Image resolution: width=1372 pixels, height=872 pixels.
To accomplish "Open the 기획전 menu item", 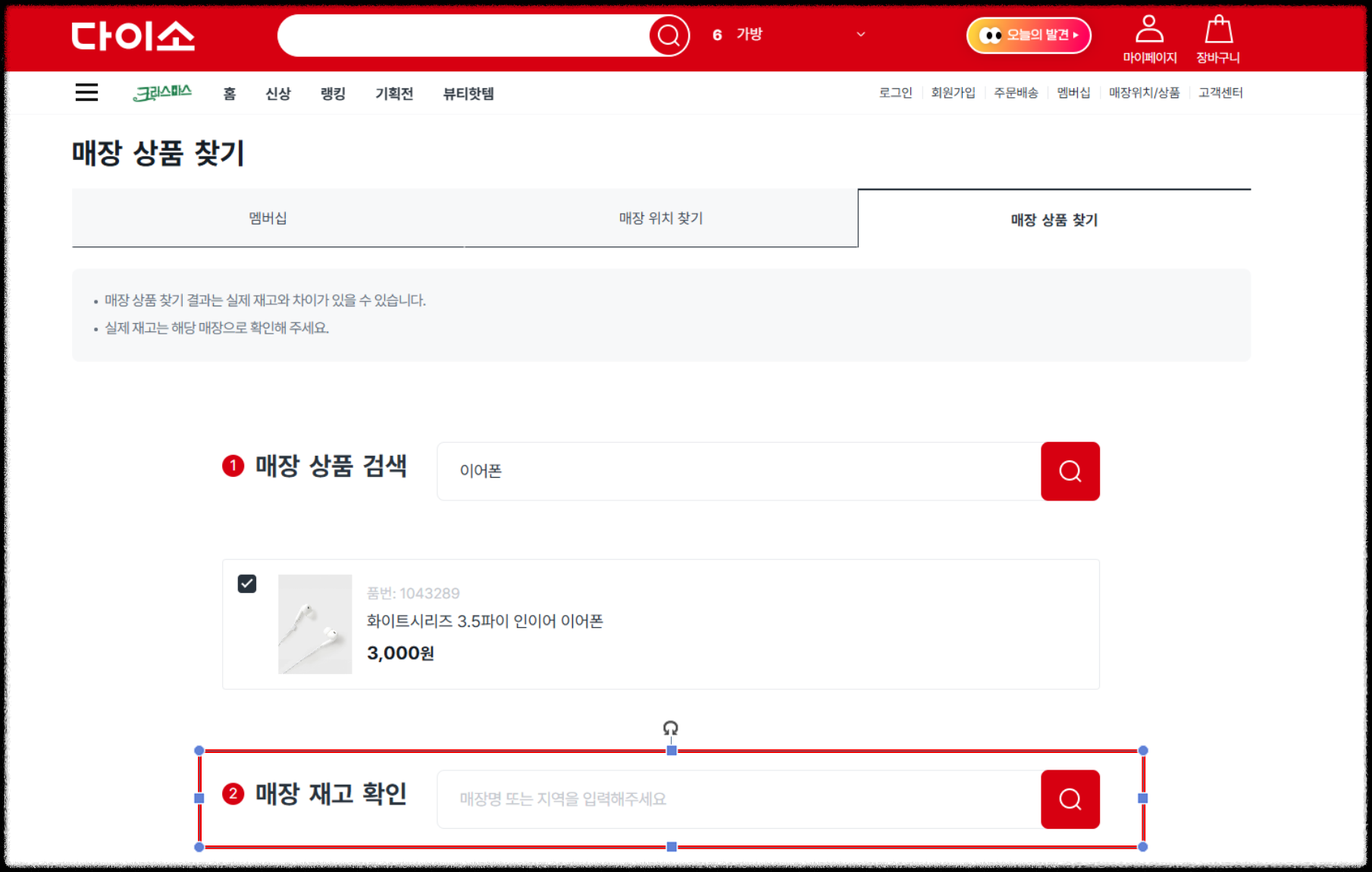I will pos(394,93).
